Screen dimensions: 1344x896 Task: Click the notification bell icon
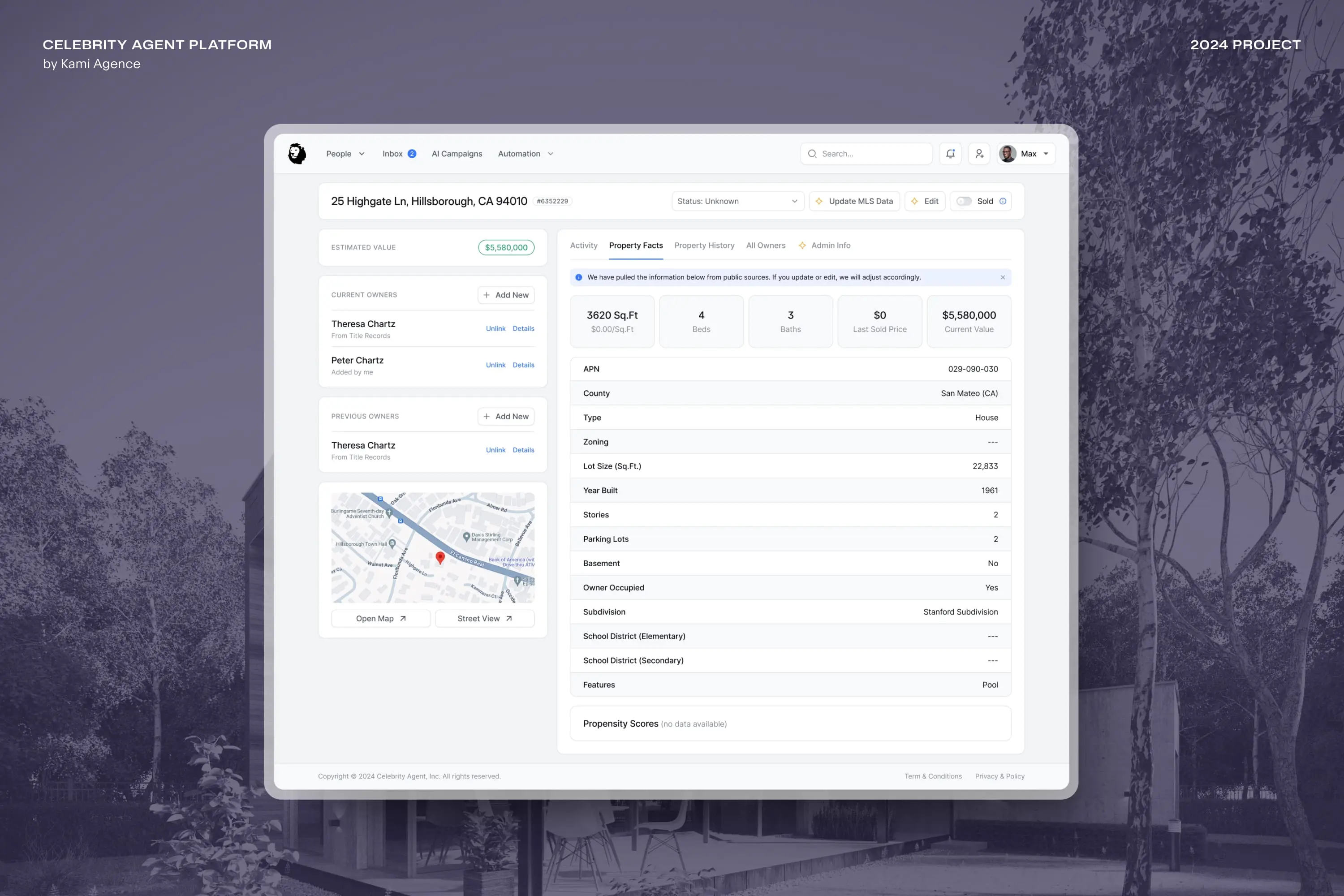tap(950, 153)
